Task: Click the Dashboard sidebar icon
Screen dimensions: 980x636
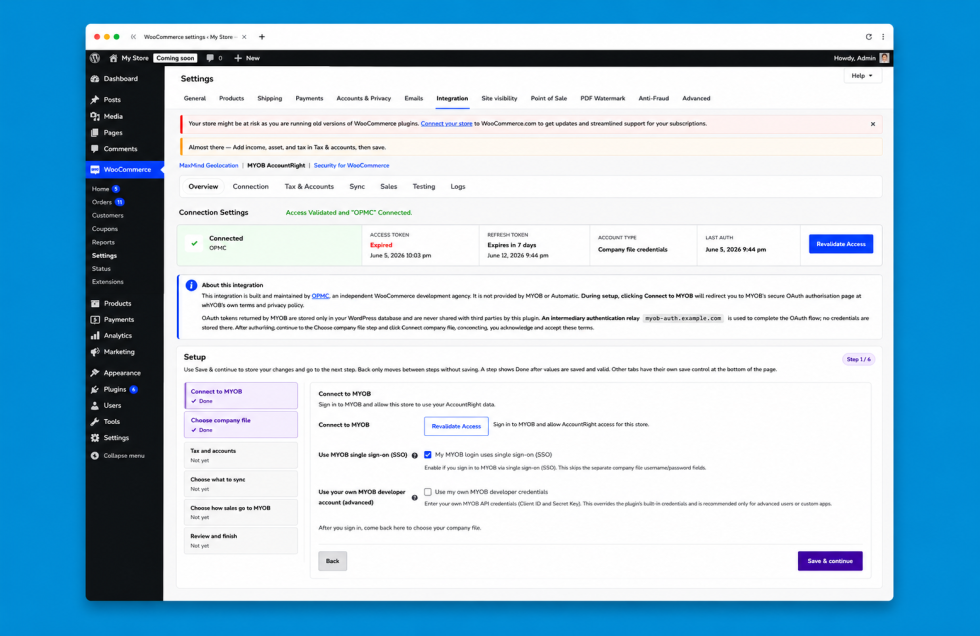Action: click(95, 79)
